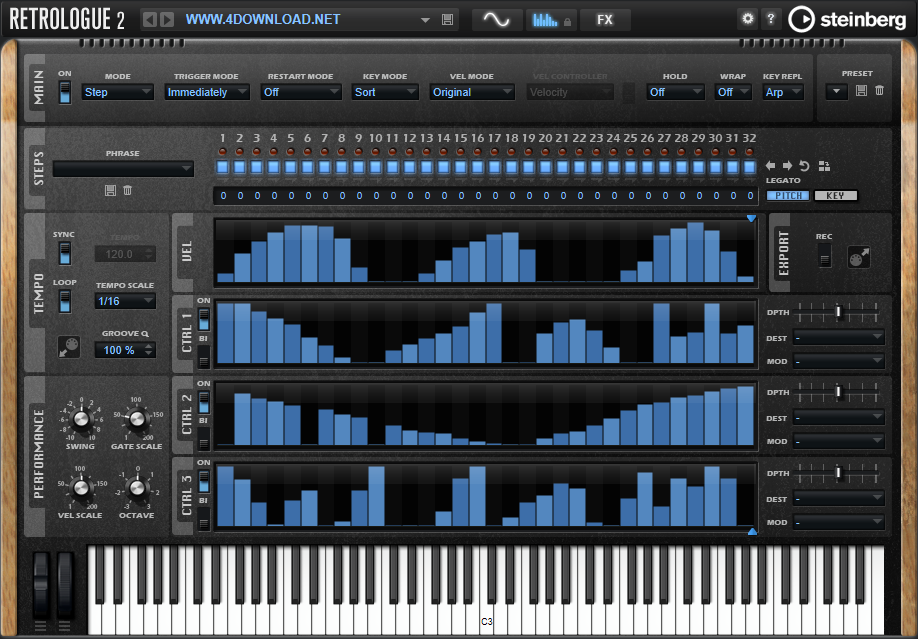Open the KEY REPL dropdown showing Arp

tap(783, 92)
